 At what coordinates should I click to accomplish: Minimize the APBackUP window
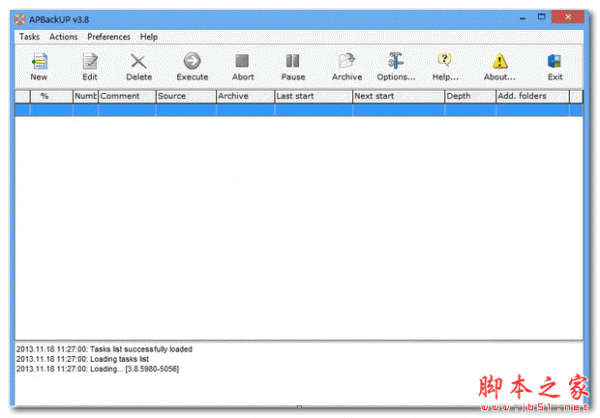(522, 18)
